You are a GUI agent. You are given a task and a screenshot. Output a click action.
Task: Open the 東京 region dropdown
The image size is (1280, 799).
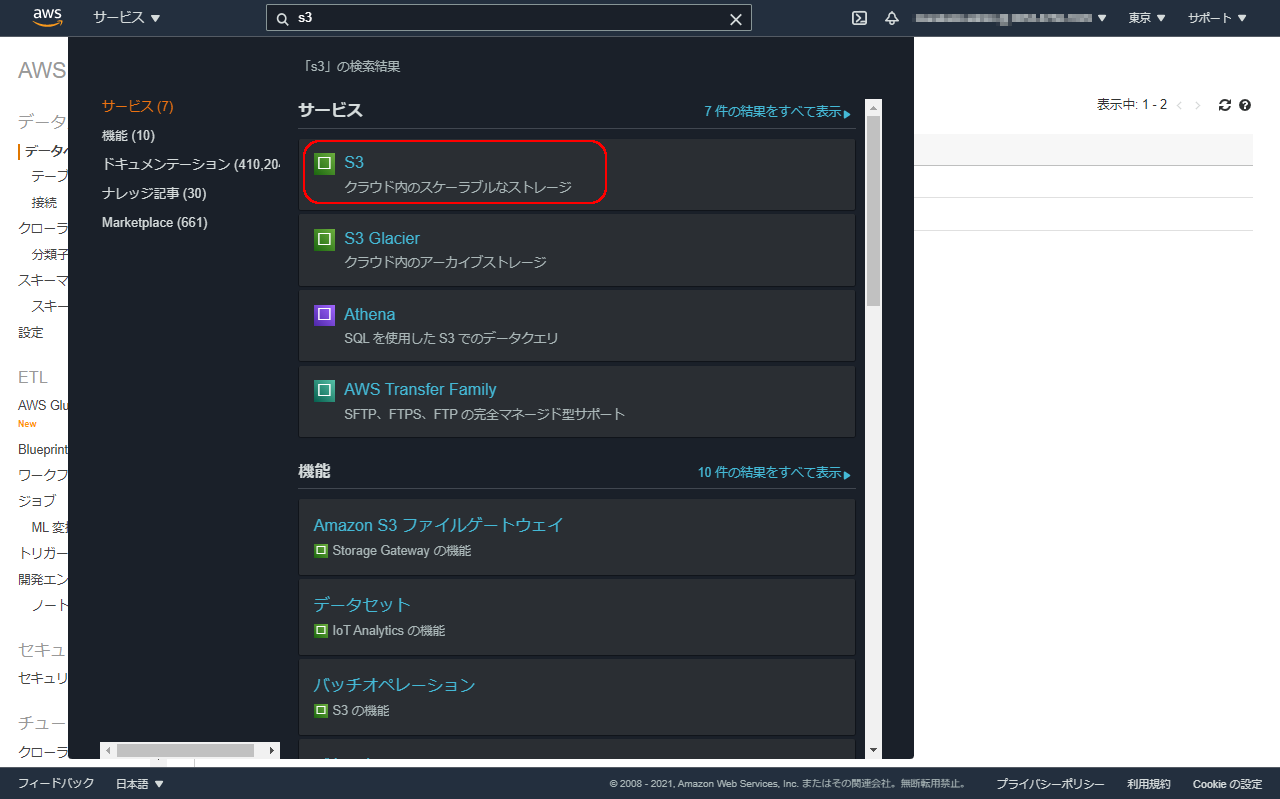1146,17
